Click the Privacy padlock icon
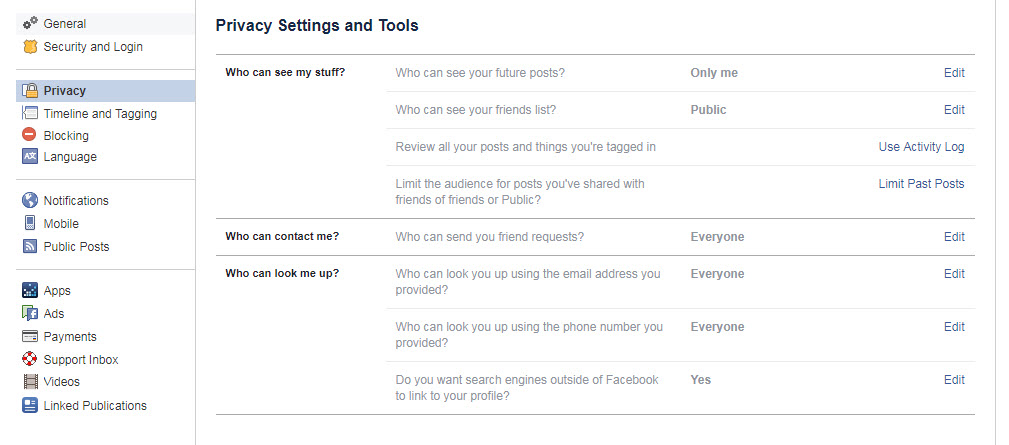The height and width of the screenshot is (445, 1009). point(30,91)
